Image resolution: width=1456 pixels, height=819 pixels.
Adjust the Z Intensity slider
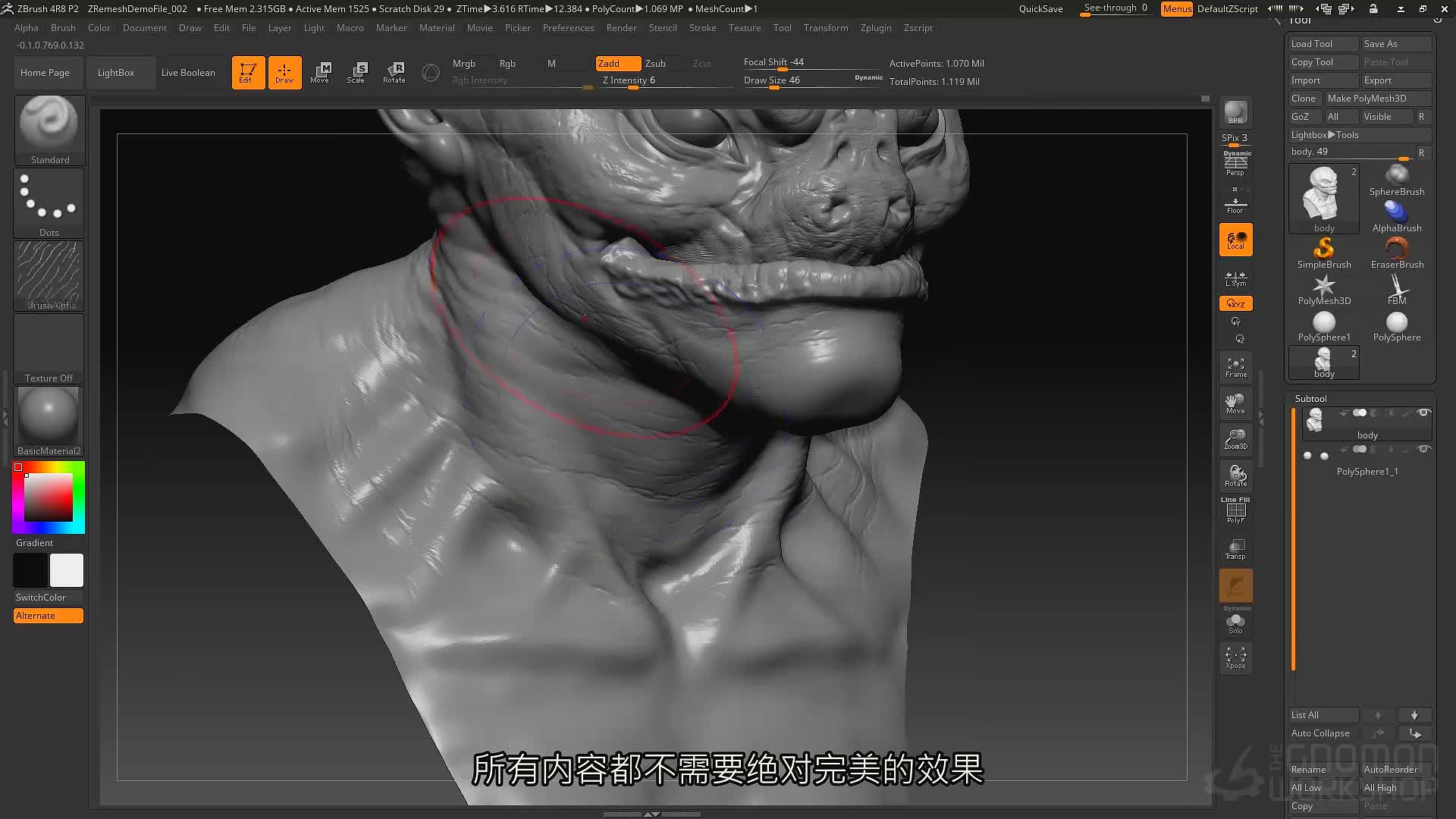click(667, 81)
